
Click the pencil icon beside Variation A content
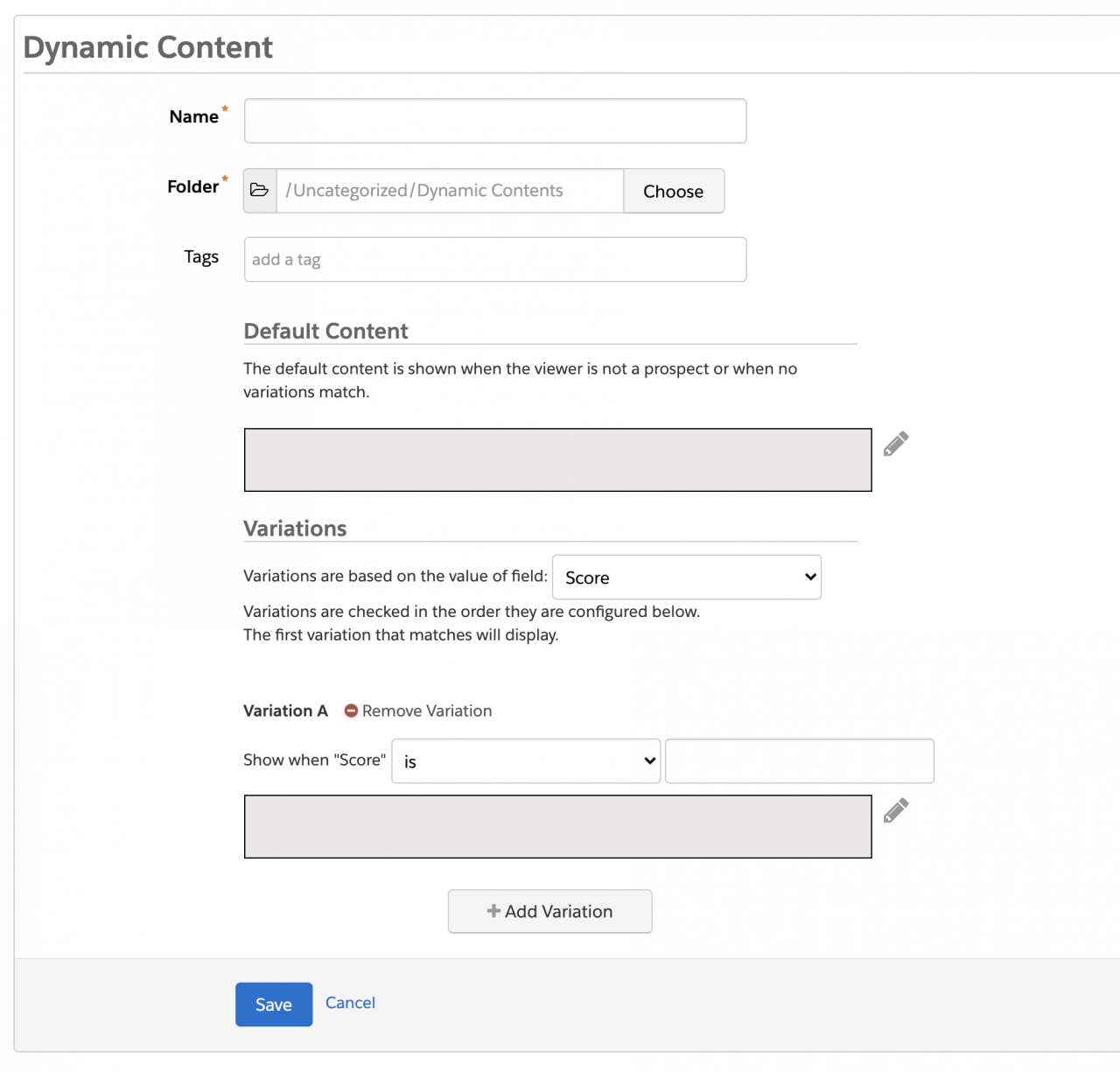(895, 810)
